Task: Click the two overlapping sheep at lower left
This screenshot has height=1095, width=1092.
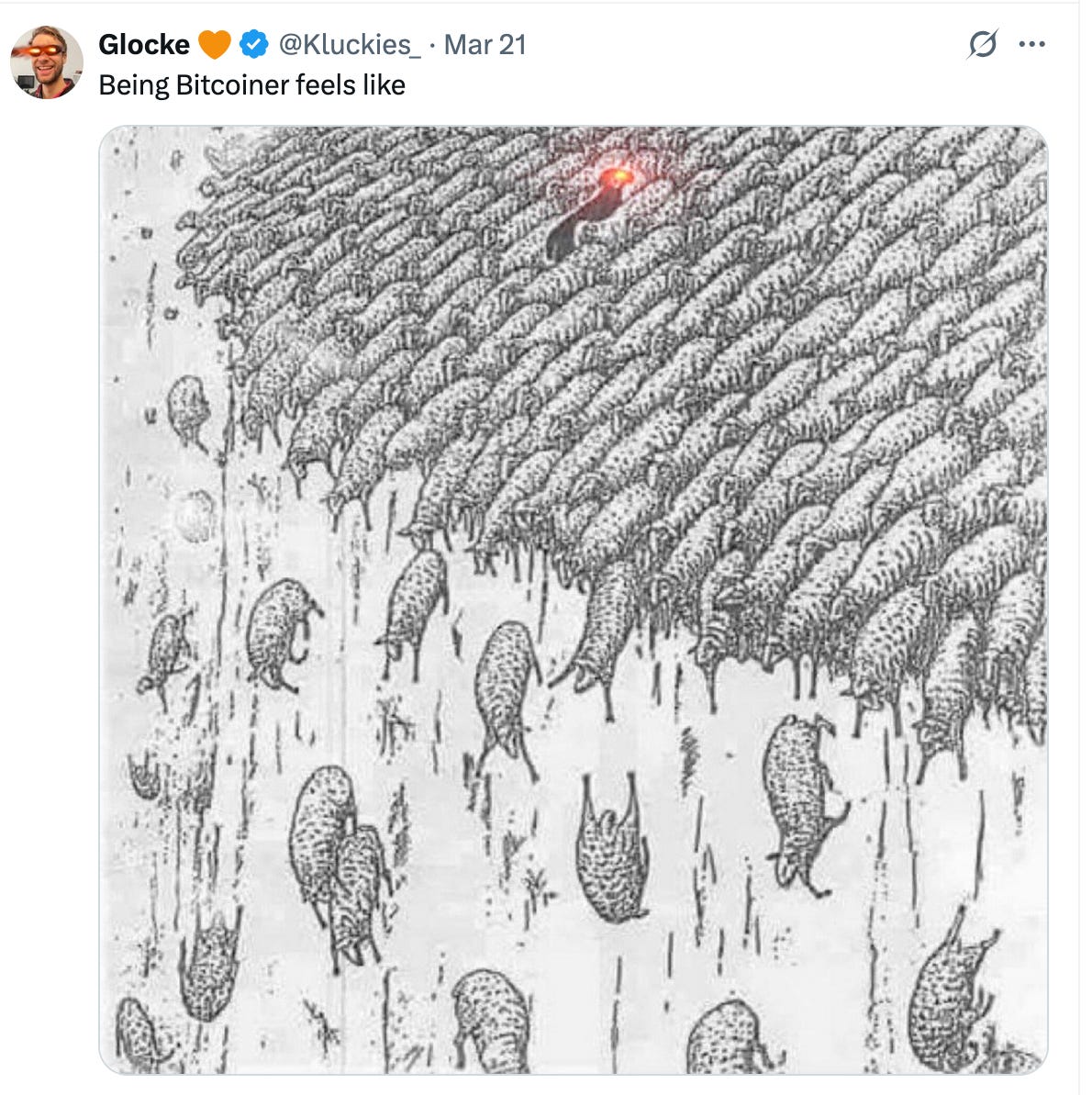Action: pos(340,864)
